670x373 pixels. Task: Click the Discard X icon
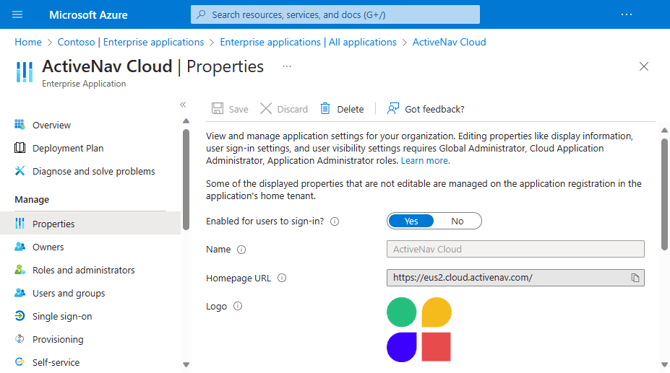266,109
